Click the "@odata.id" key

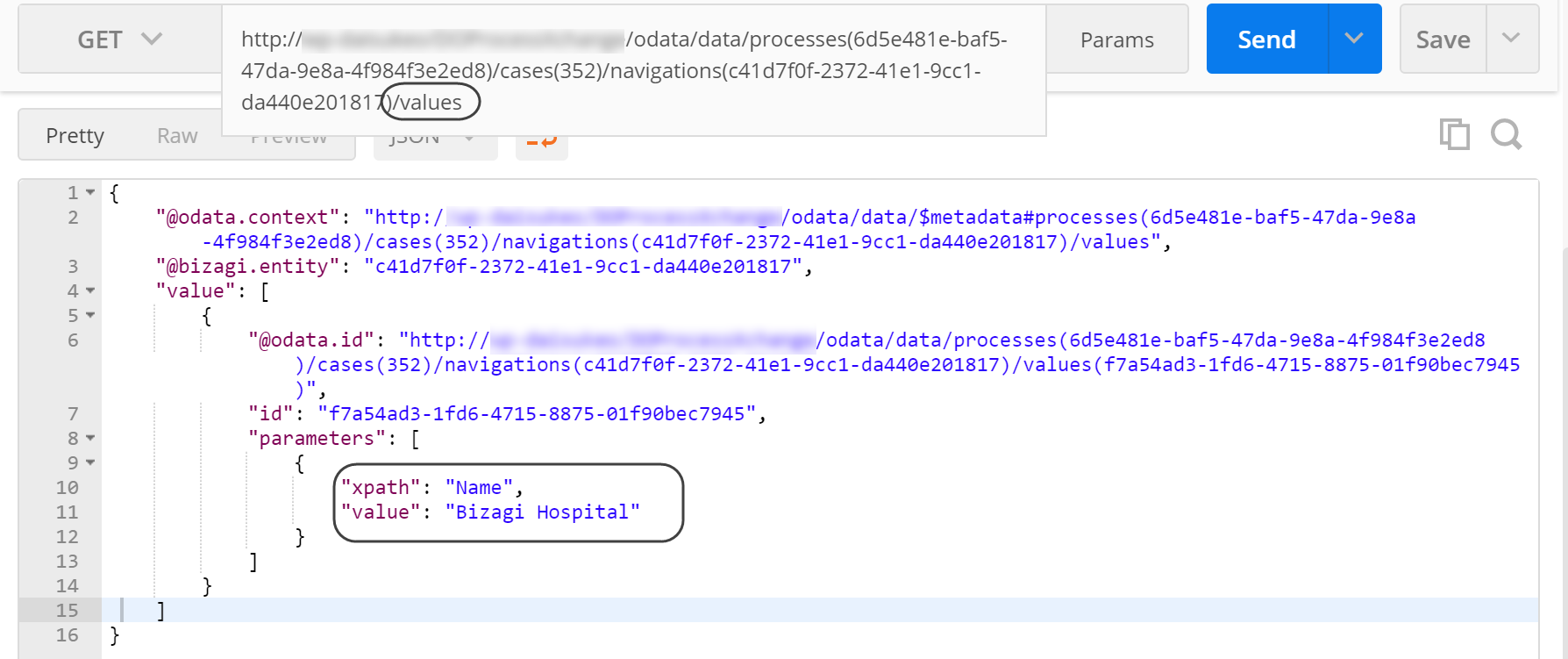click(311, 340)
